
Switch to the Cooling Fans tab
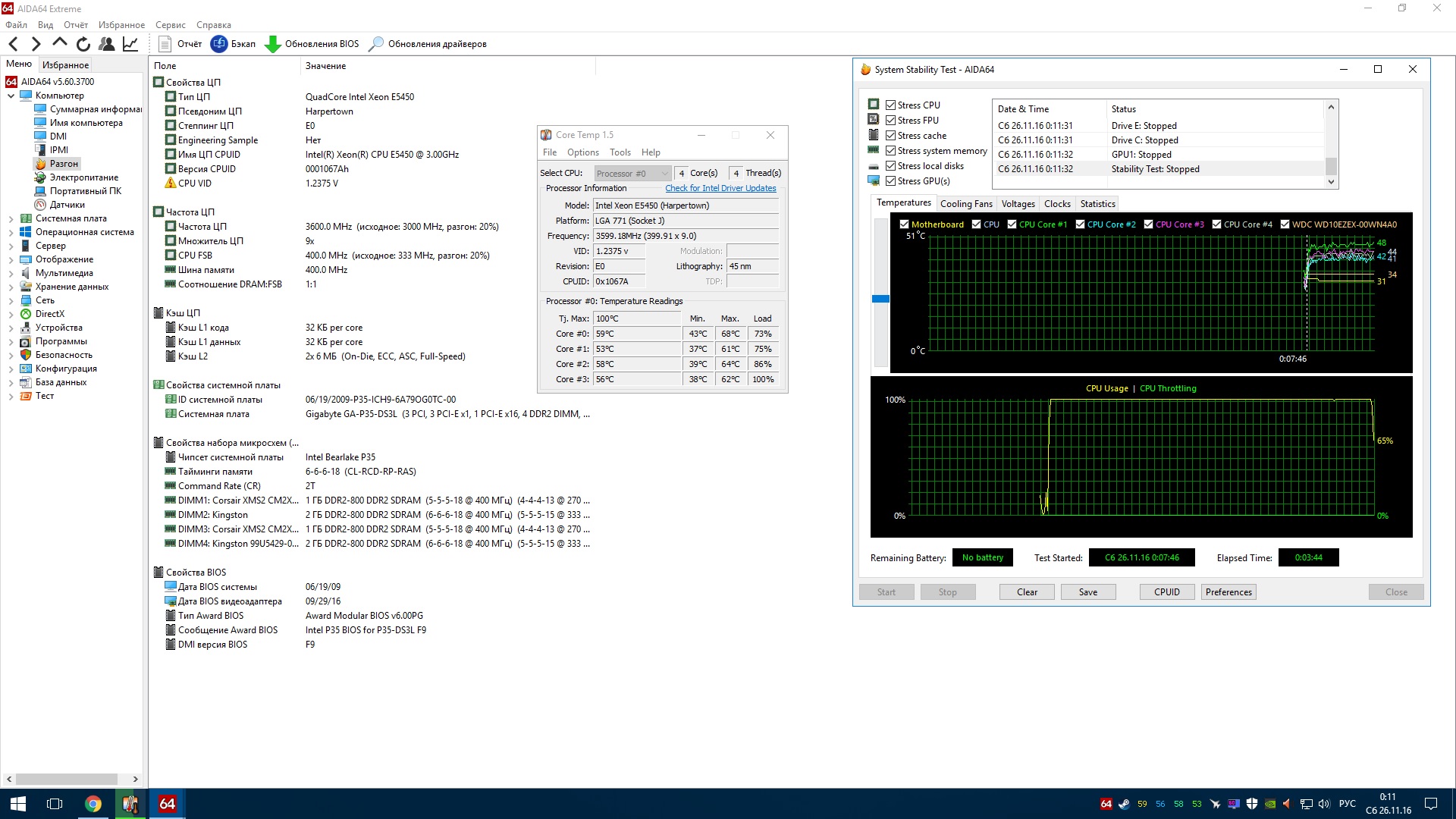pyautogui.click(x=965, y=204)
